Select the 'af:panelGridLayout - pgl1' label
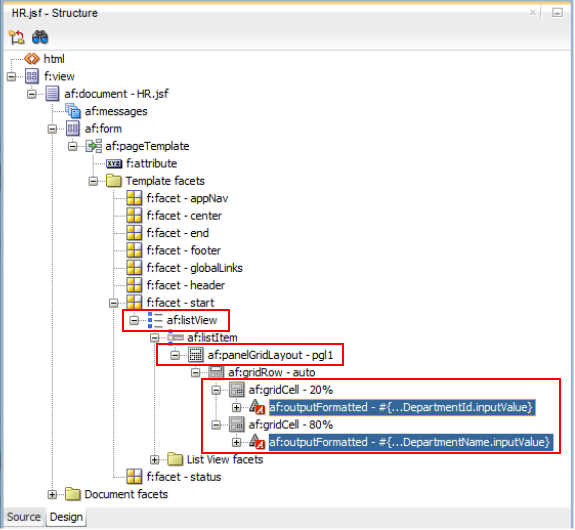This screenshot has width=575, height=530. pos(271,355)
